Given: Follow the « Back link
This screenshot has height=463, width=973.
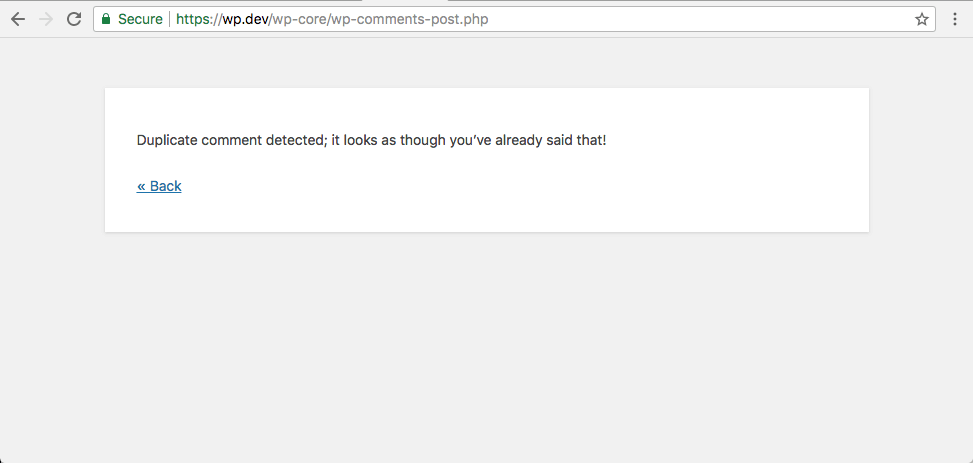Looking at the screenshot, I should coord(159,186).
